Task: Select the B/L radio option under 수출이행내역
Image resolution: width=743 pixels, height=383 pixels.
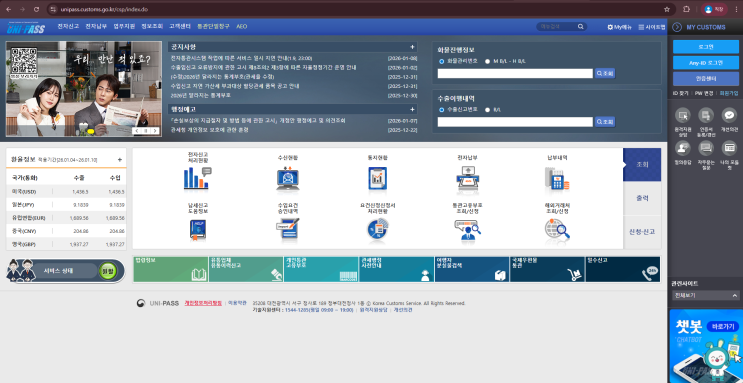Action: pos(487,109)
